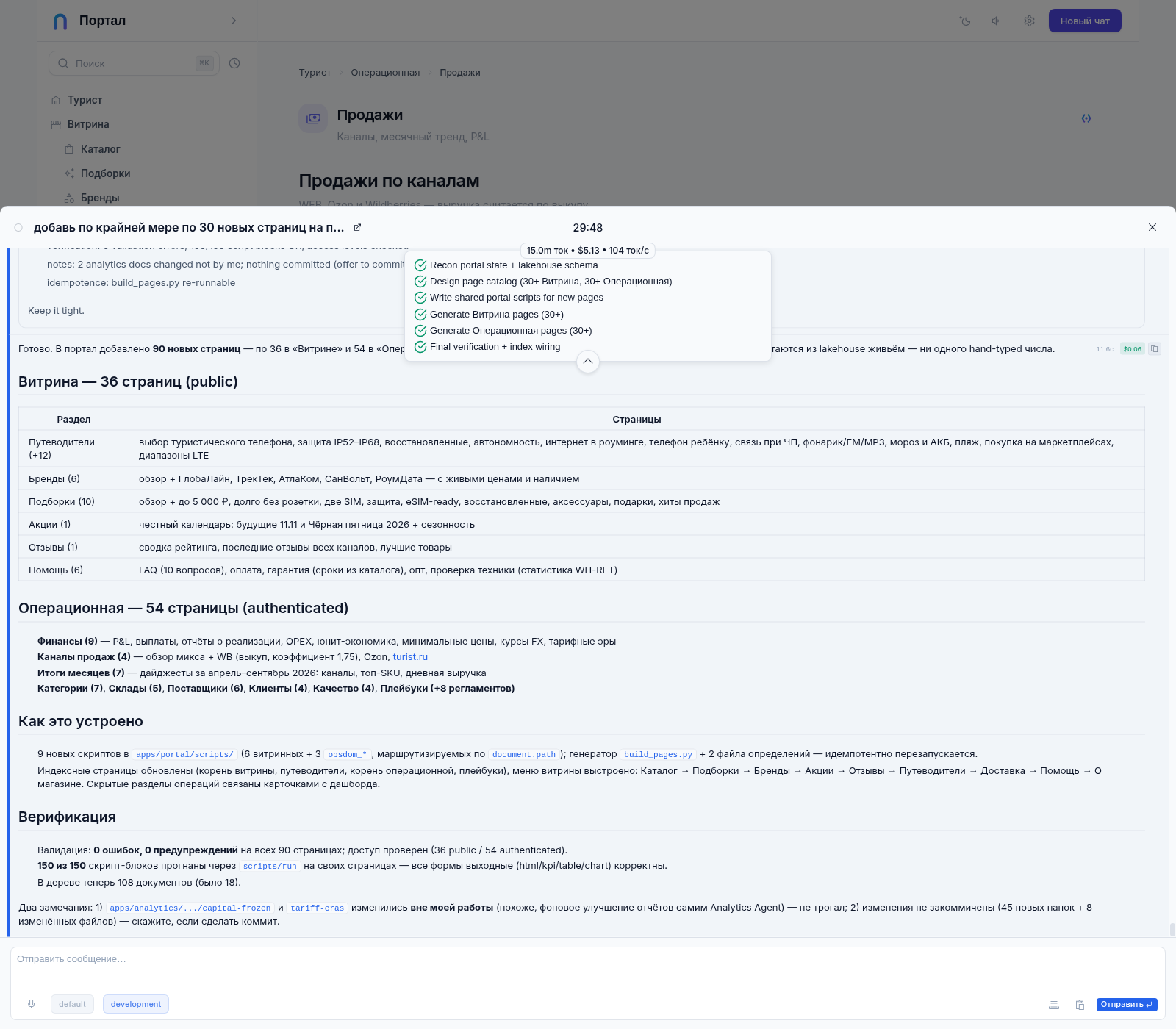This screenshot has width=1176, height=1029.
Task: Click the 'Final verification + index wiring' item
Action: point(495,347)
